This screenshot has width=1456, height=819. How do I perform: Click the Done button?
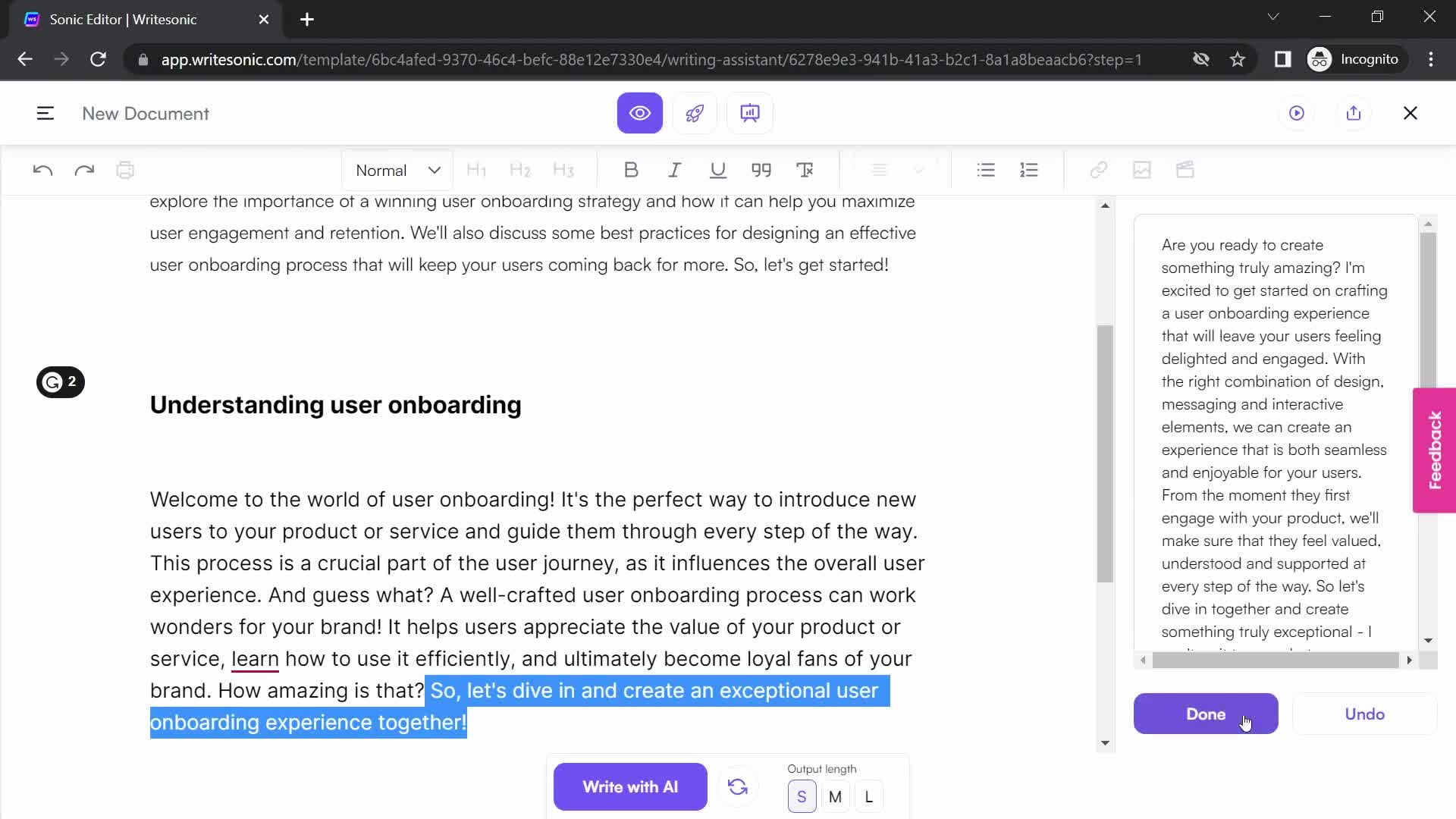(1206, 714)
